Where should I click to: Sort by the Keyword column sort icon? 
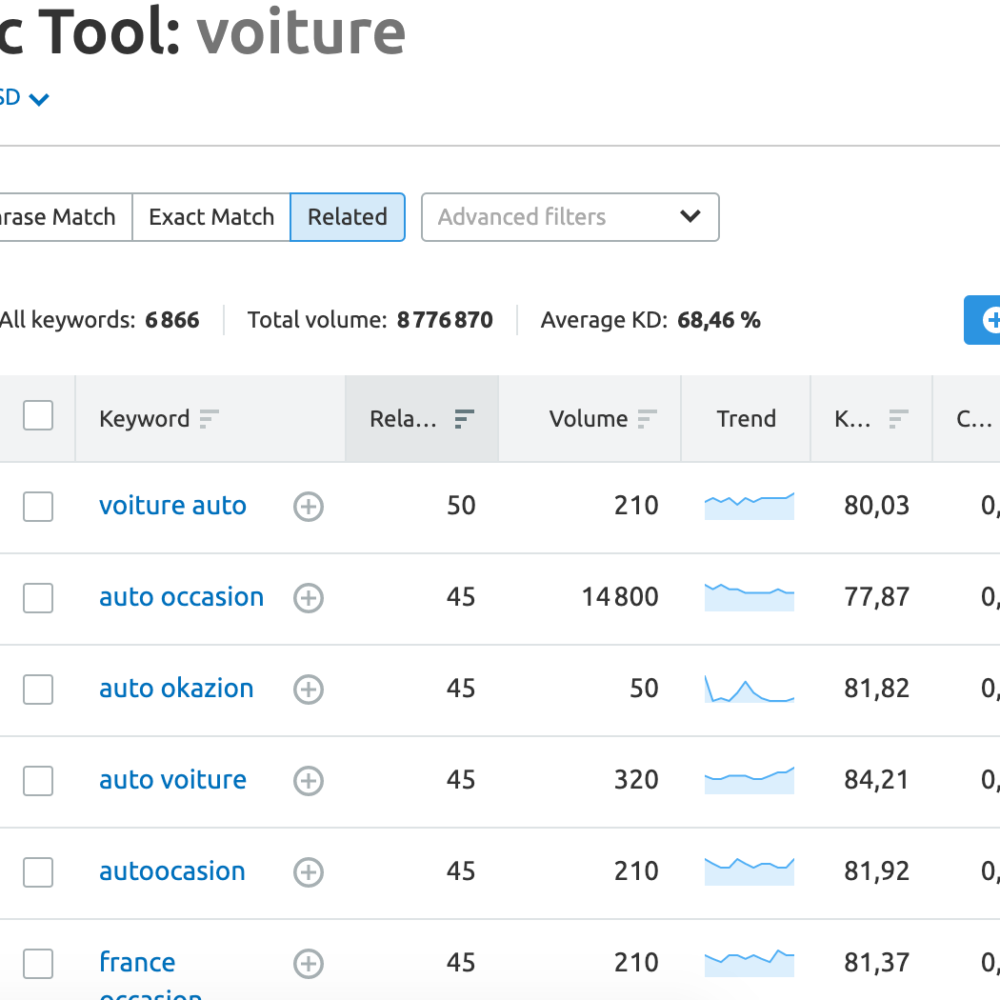click(x=208, y=419)
